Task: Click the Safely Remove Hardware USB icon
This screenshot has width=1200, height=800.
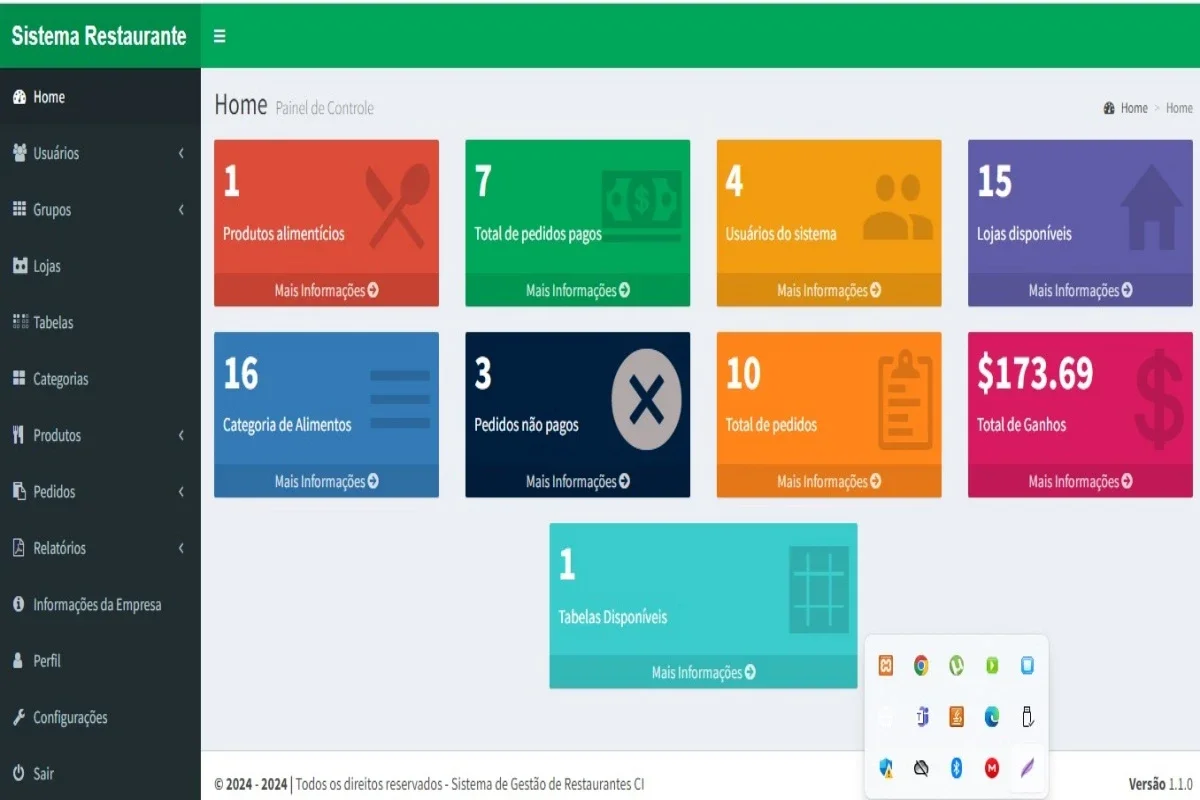Action: pos(1027,716)
